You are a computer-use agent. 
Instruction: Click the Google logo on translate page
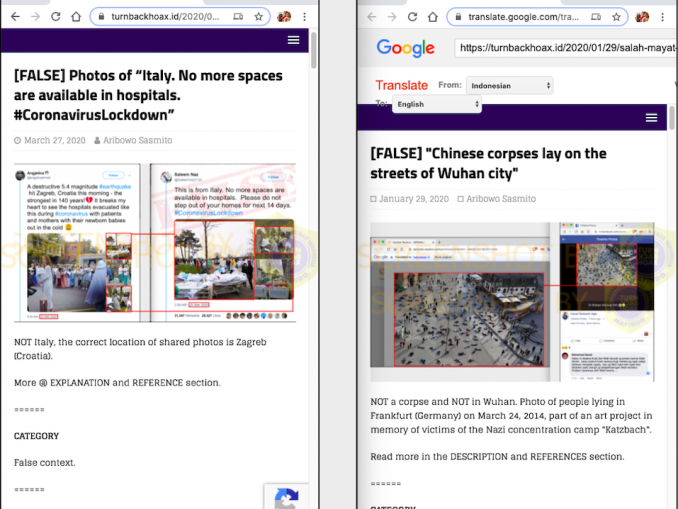pos(406,48)
